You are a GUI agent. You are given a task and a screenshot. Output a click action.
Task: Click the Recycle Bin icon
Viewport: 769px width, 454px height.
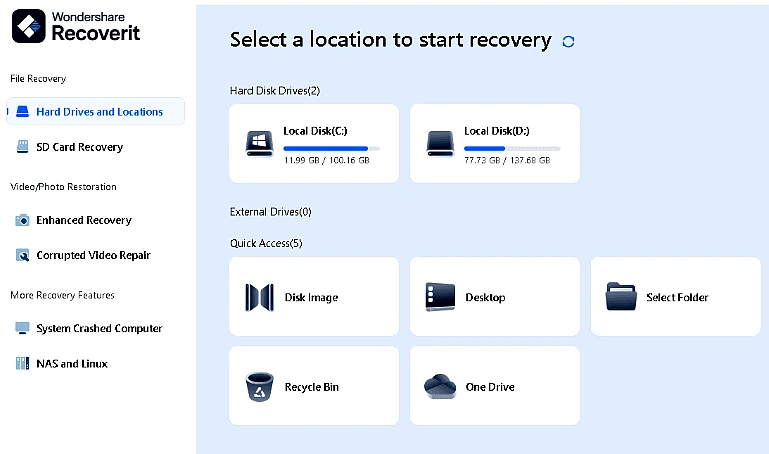click(x=259, y=387)
